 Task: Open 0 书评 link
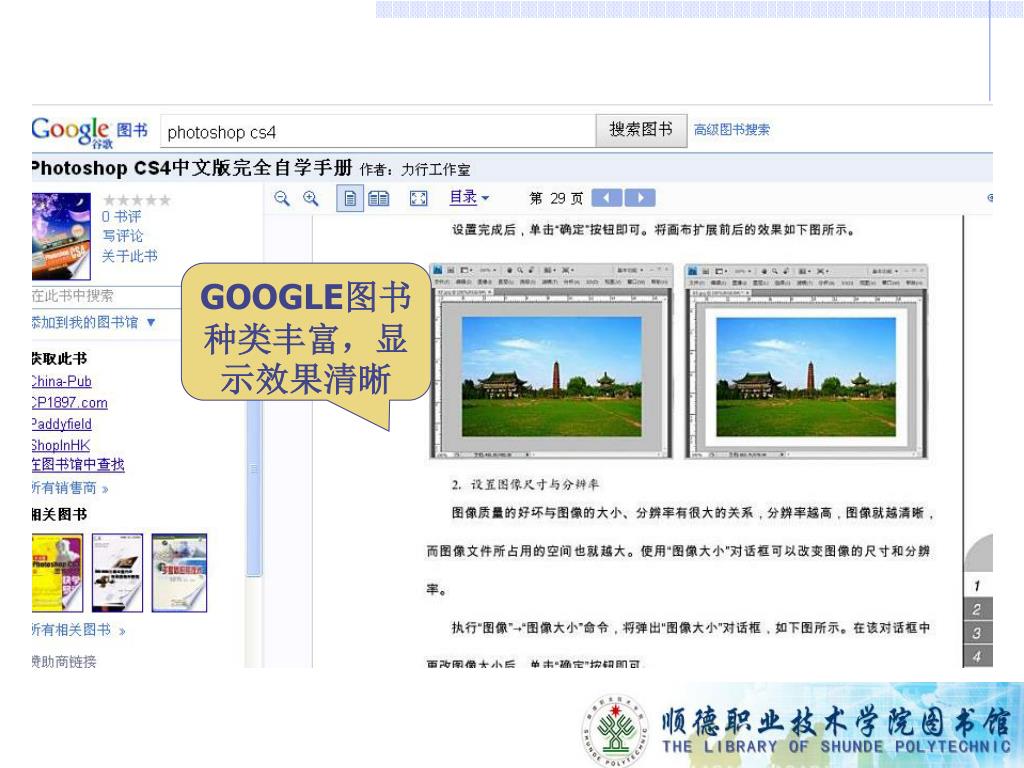[x=121, y=217]
